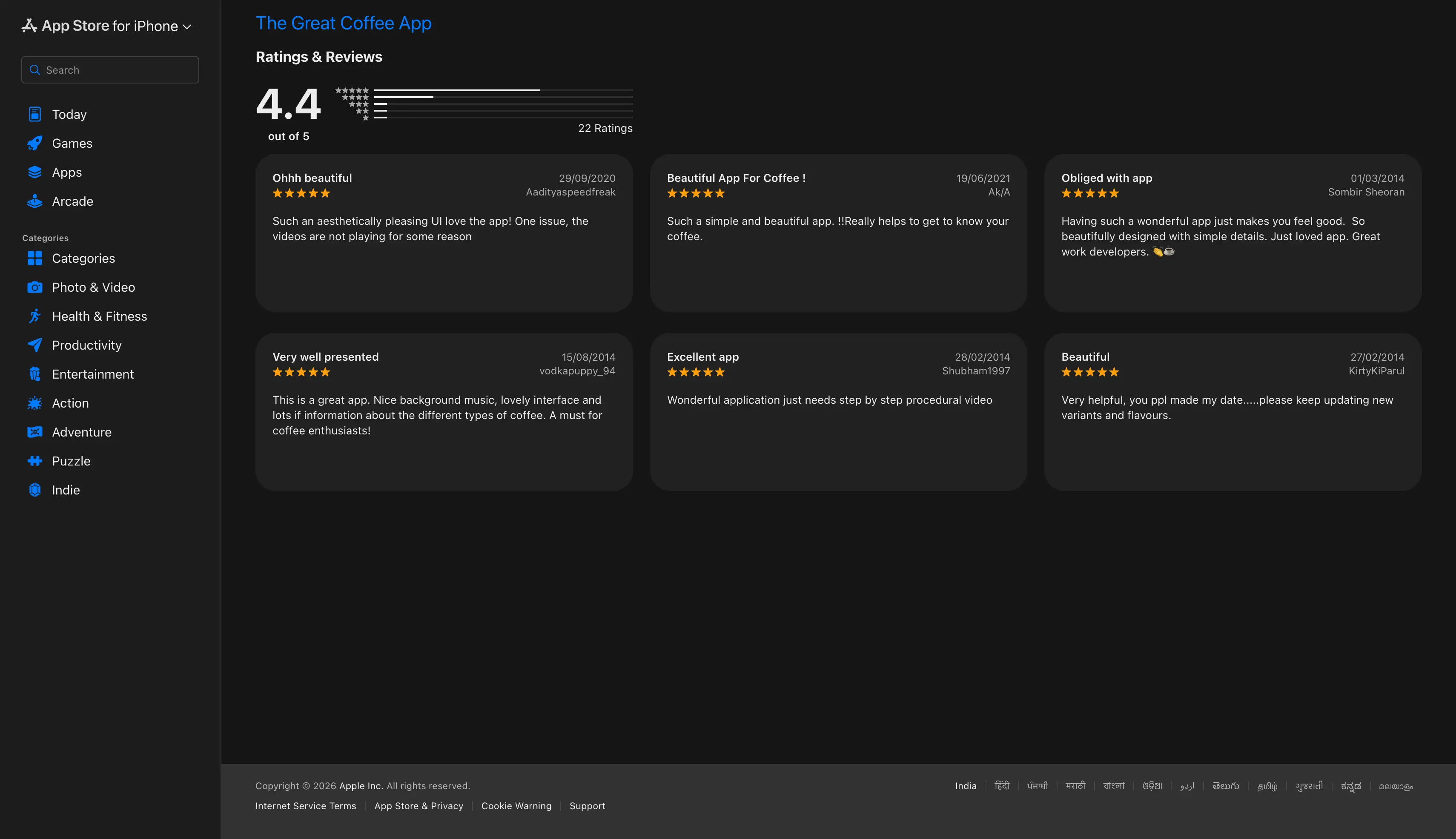Open the Productivity category
This screenshot has width=1456, height=839.
pyautogui.click(x=87, y=345)
